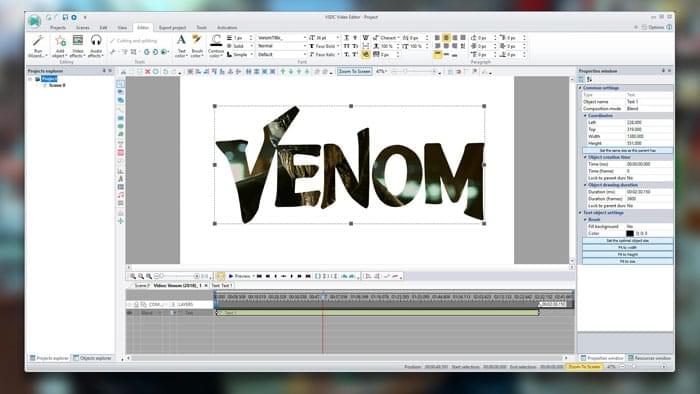Click the Preview playback button
Screen dimensions: 700x394
click(239, 276)
